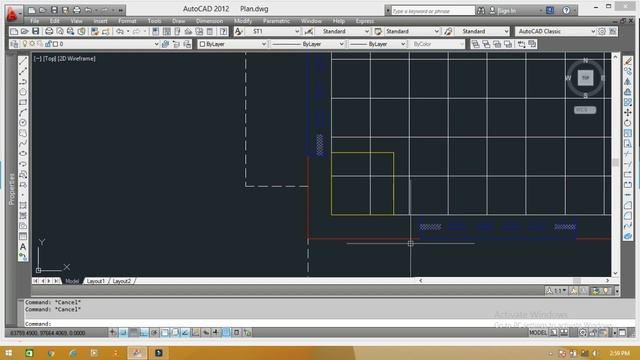The image size is (640, 360).
Task: Click the Open file icon in the Standard toolbar
Action: (x=25, y=31)
